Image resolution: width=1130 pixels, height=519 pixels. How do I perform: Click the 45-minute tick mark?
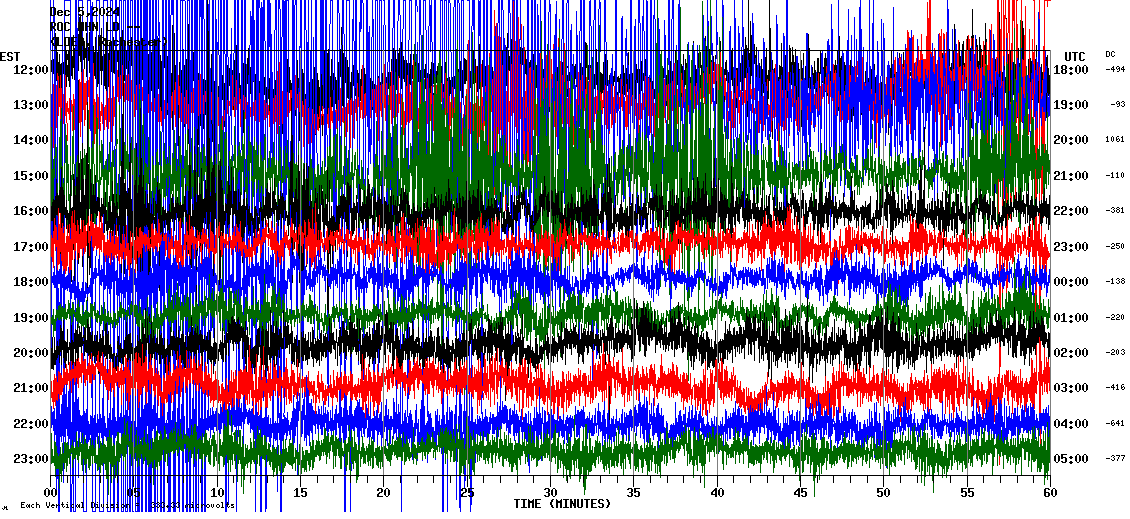(x=800, y=493)
